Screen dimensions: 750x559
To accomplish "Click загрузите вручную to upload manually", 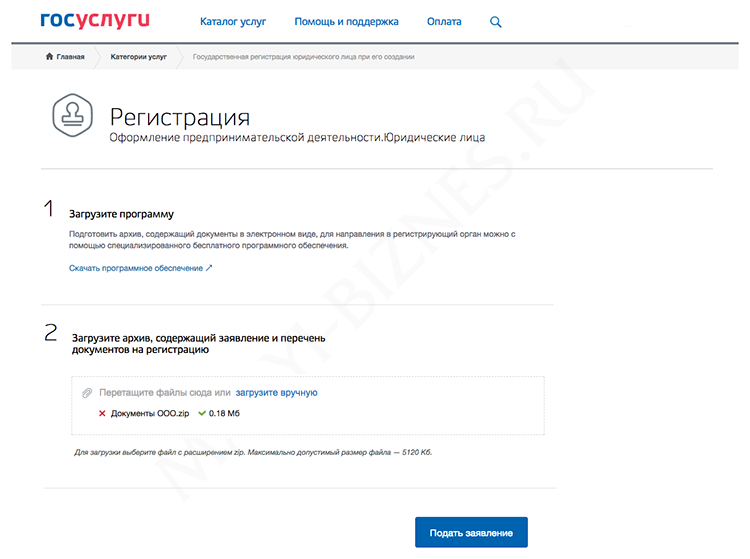I will click(276, 393).
